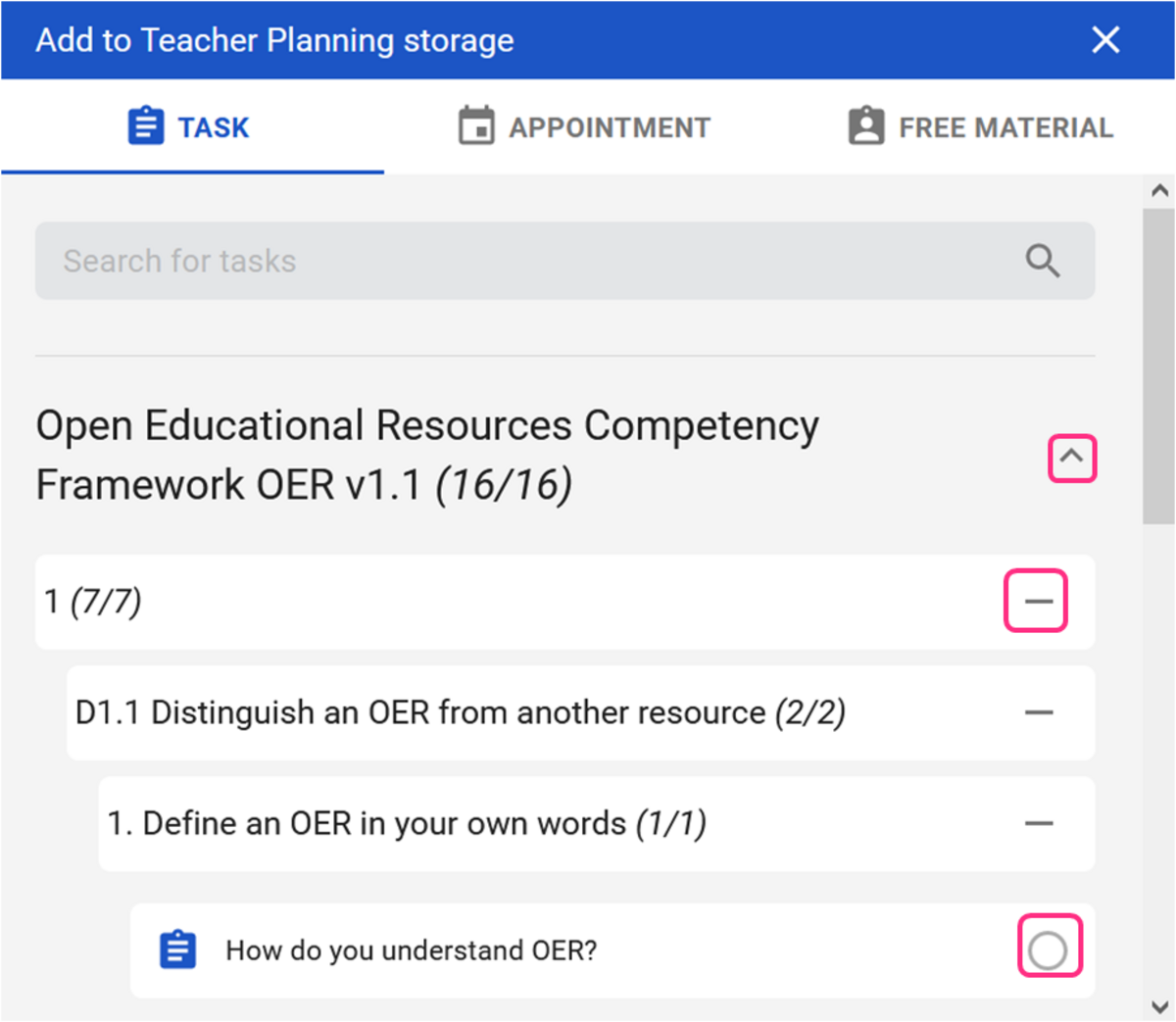Click the D1.1 Distinguish an OER row label
Screen dimensions: 1176x1022
461,712
